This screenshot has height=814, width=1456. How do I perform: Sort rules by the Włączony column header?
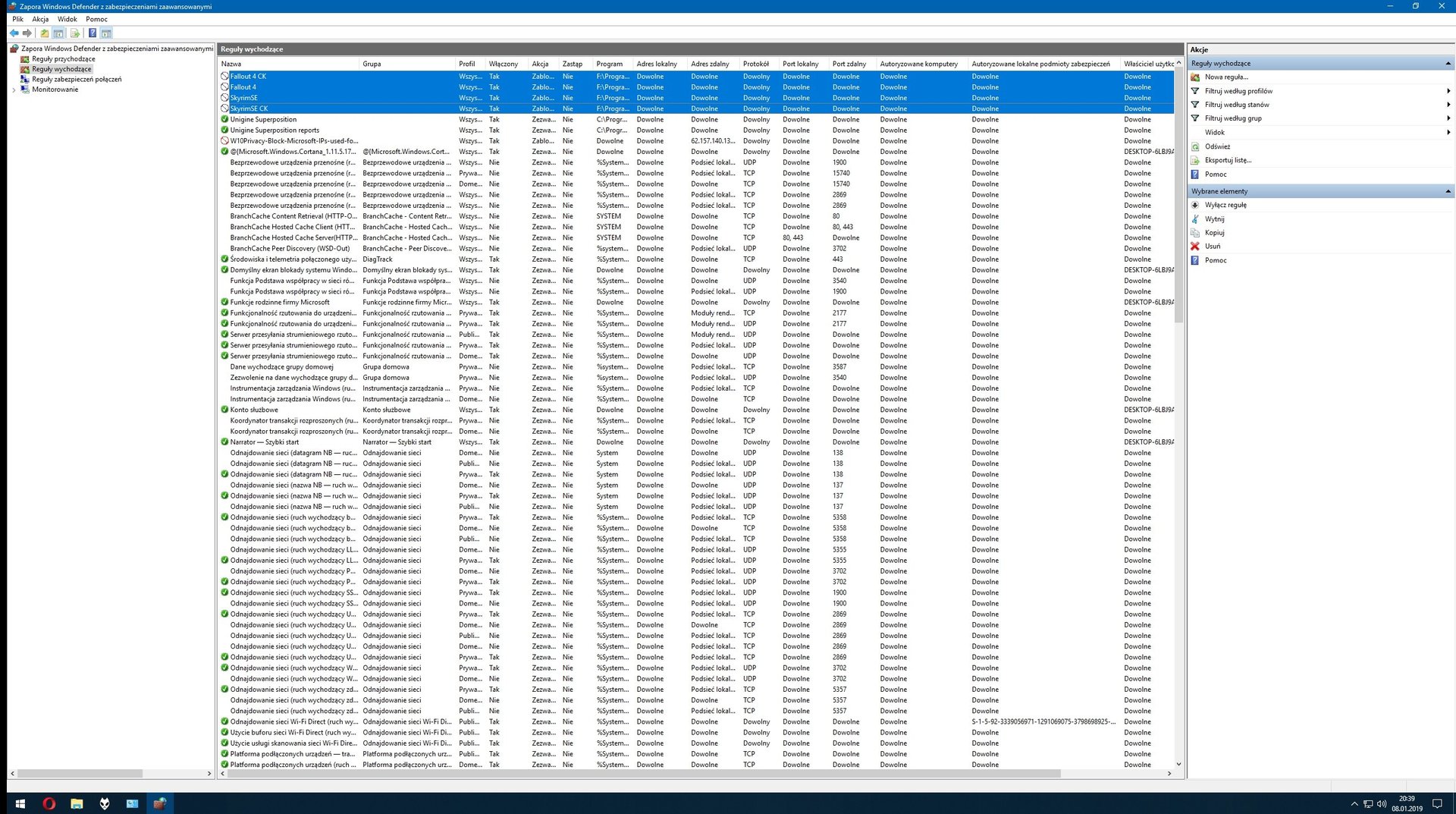pyautogui.click(x=507, y=64)
